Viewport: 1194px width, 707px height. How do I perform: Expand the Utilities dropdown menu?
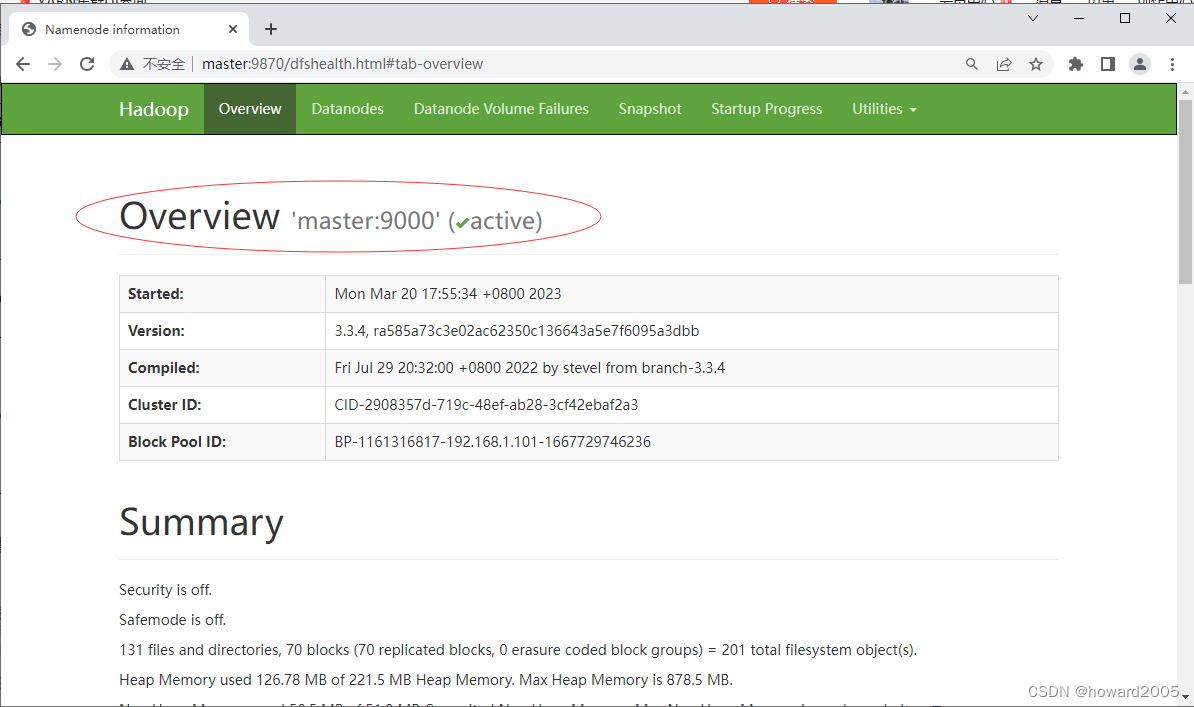click(884, 109)
